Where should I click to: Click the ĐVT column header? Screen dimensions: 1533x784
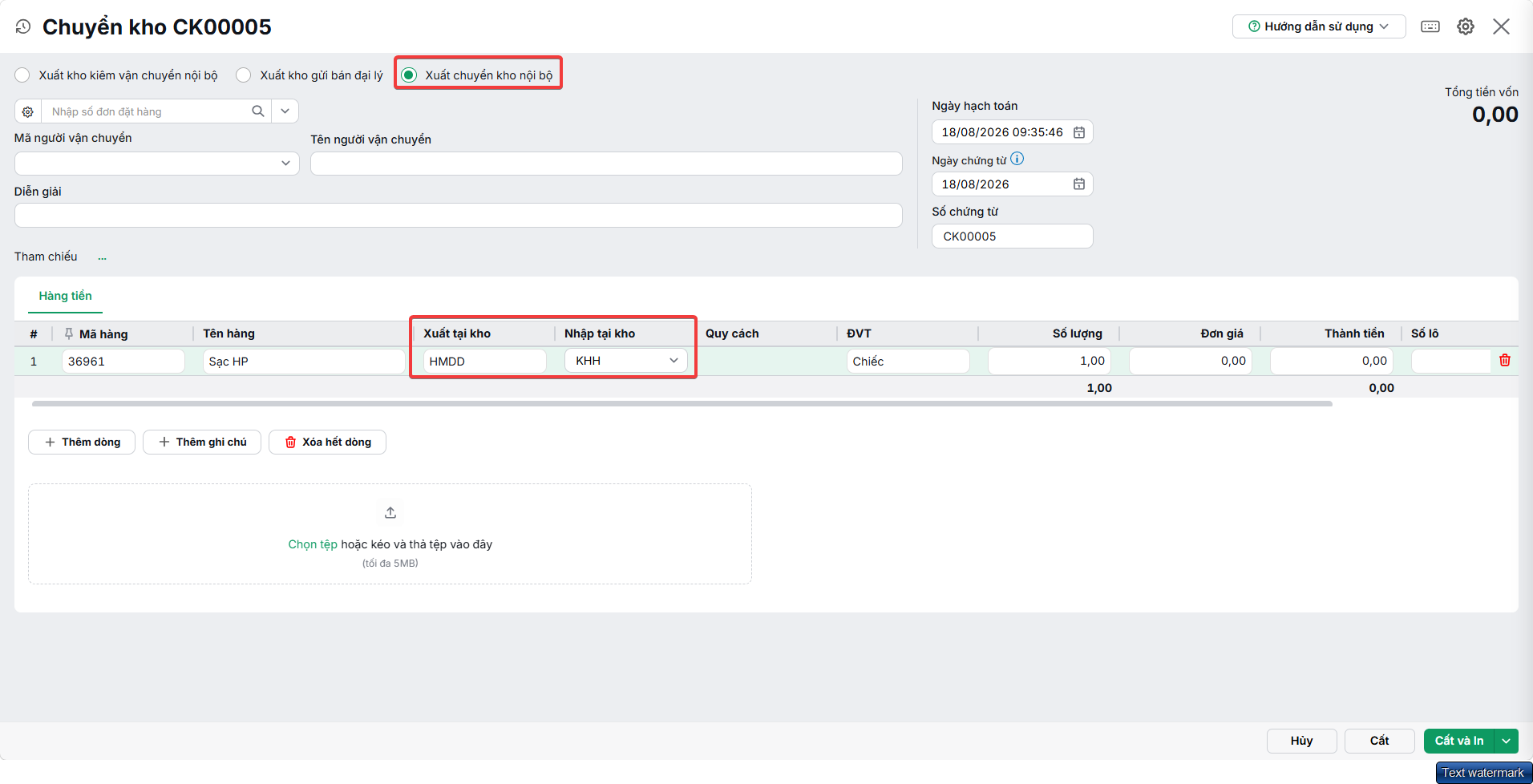[x=859, y=333]
